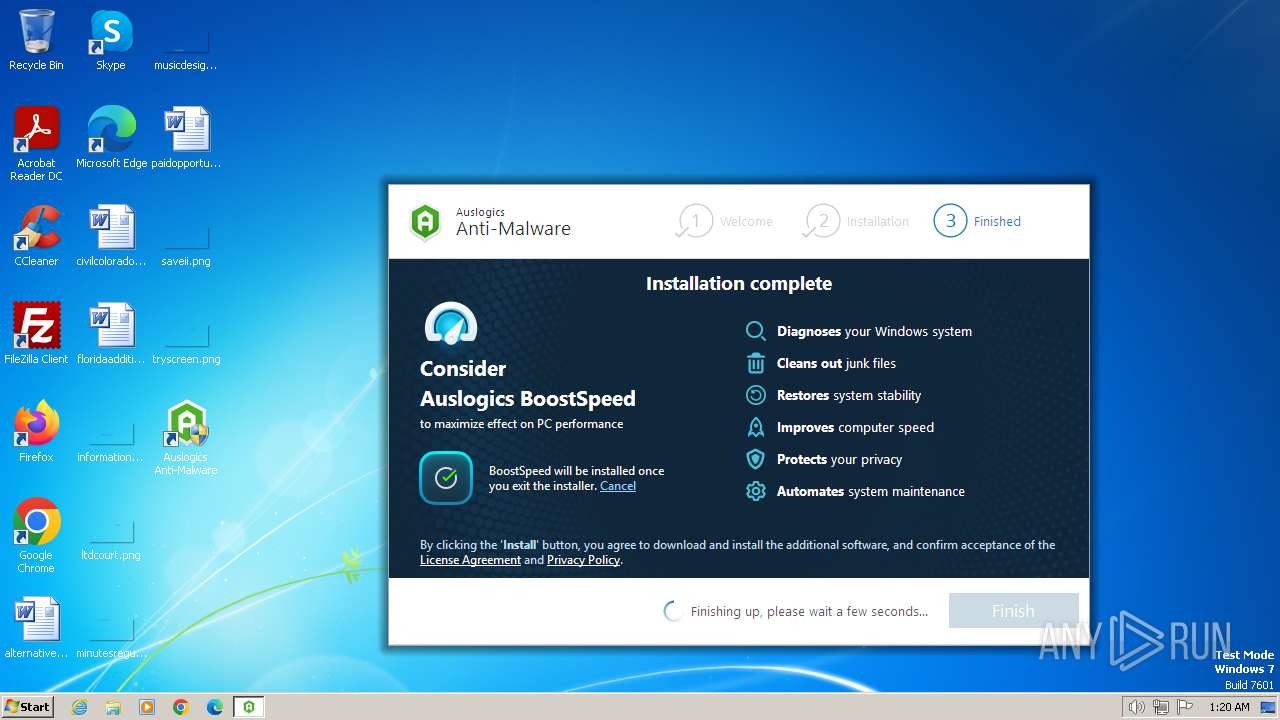Click the Diagnoses magnifier icon
Image resolution: width=1280 pixels, height=720 pixels.
coord(756,331)
